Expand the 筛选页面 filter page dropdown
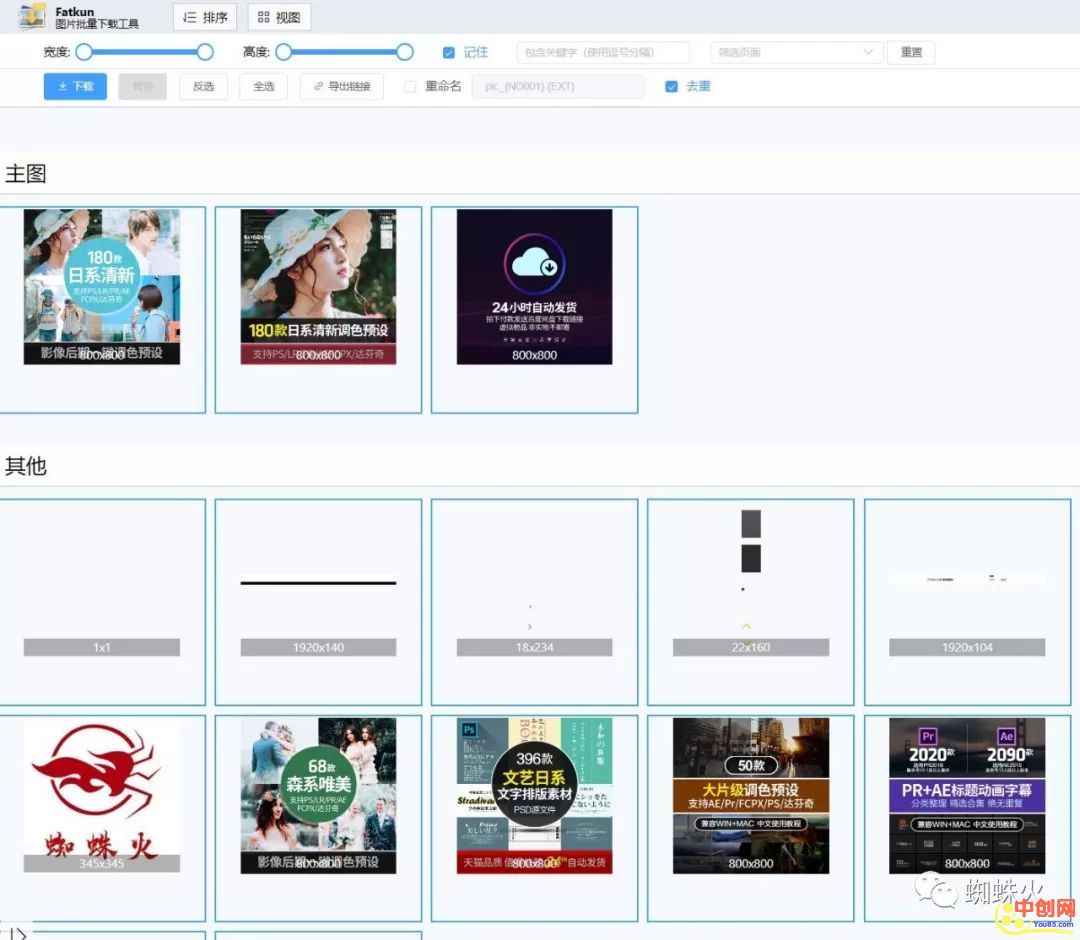 pyautogui.click(x=796, y=52)
